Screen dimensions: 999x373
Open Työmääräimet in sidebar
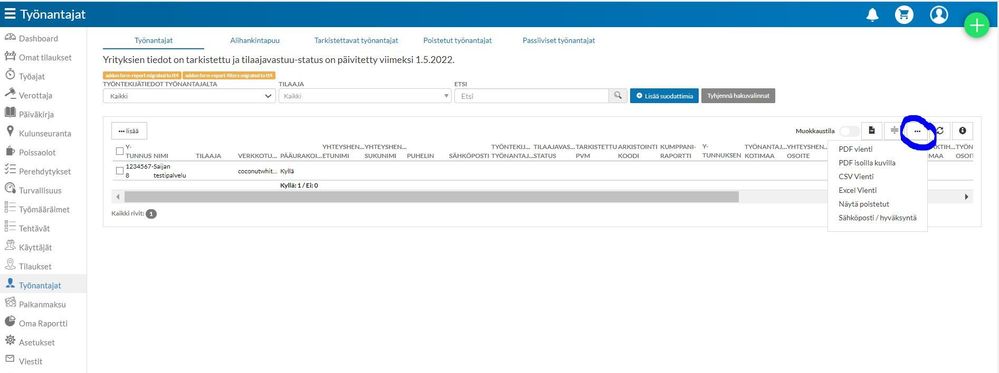pos(43,209)
